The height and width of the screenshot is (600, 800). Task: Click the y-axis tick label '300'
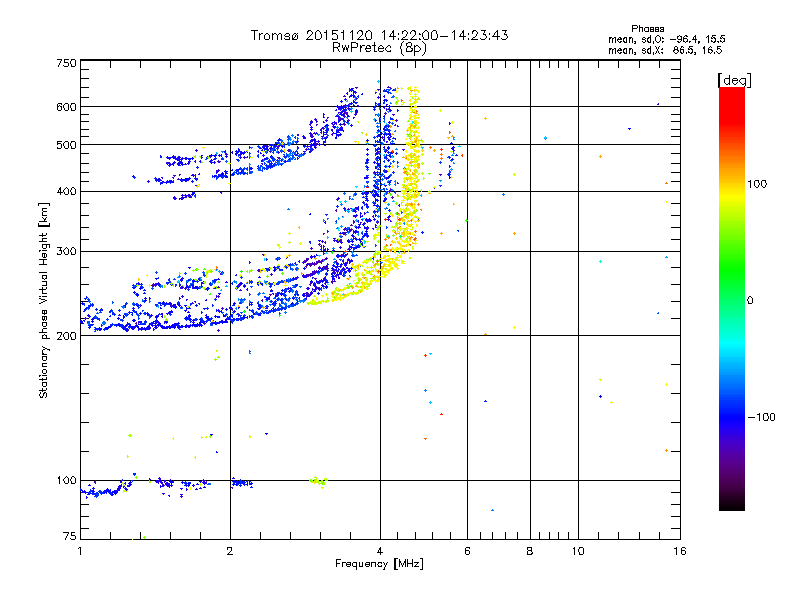(66, 252)
